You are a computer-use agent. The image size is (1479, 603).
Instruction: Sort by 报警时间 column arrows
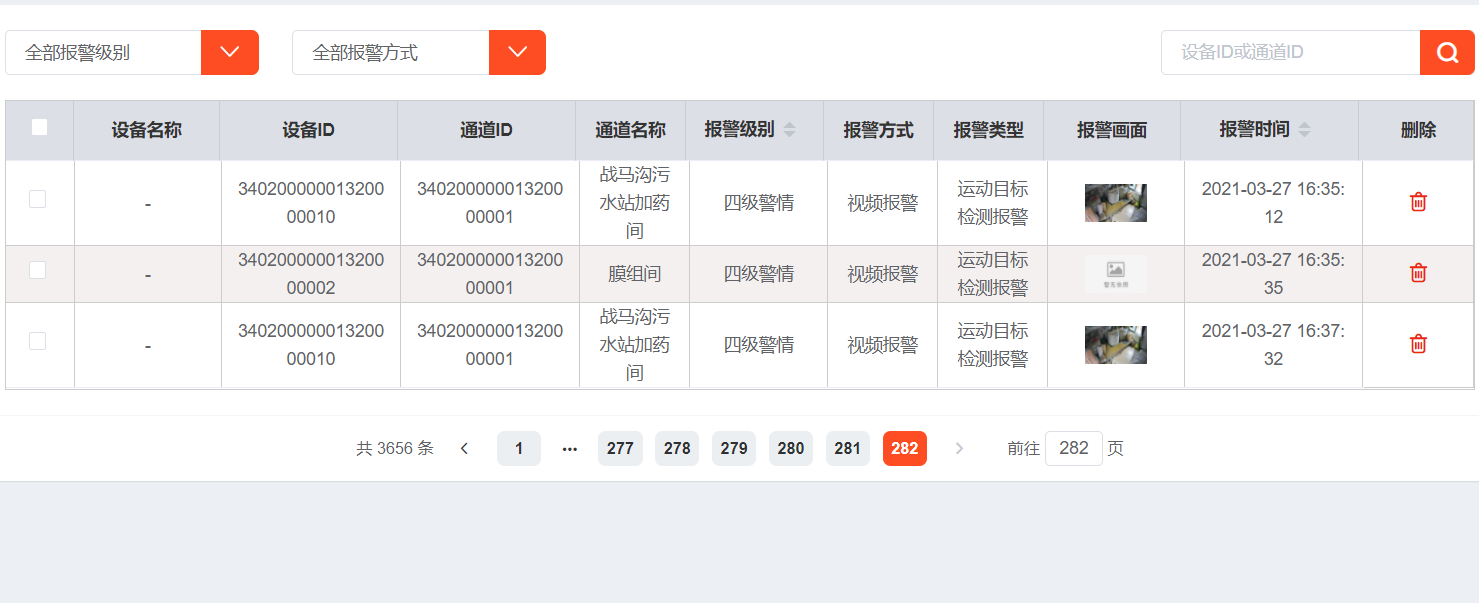point(1304,130)
